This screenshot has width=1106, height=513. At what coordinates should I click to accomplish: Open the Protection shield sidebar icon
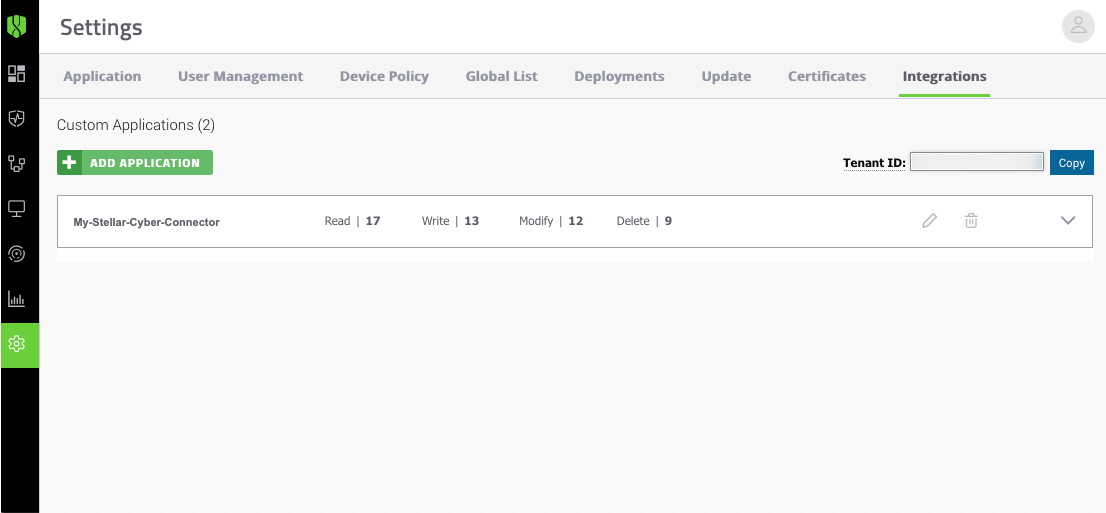click(x=17, y=118)
